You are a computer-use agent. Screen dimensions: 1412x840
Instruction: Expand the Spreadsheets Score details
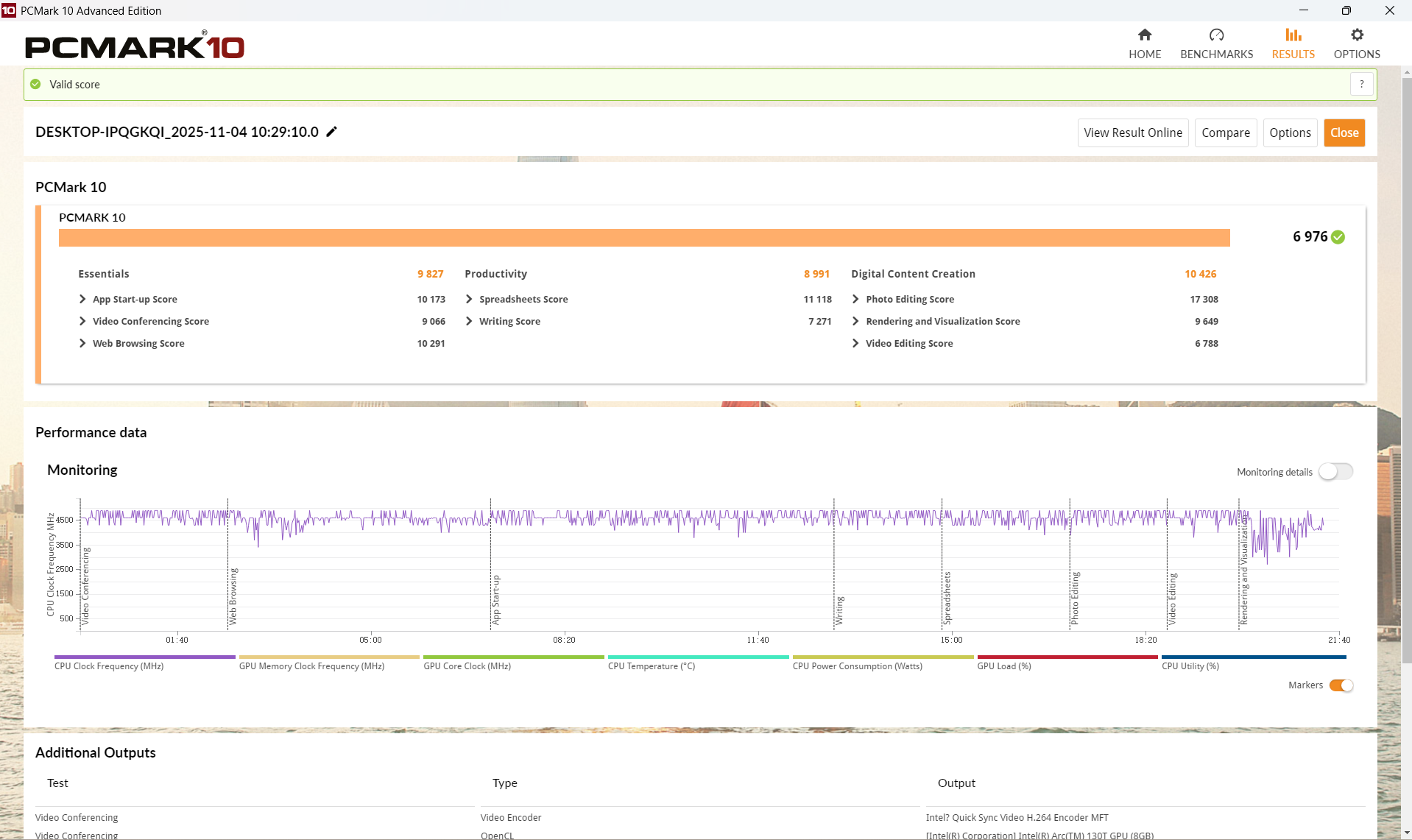[469, 300]
